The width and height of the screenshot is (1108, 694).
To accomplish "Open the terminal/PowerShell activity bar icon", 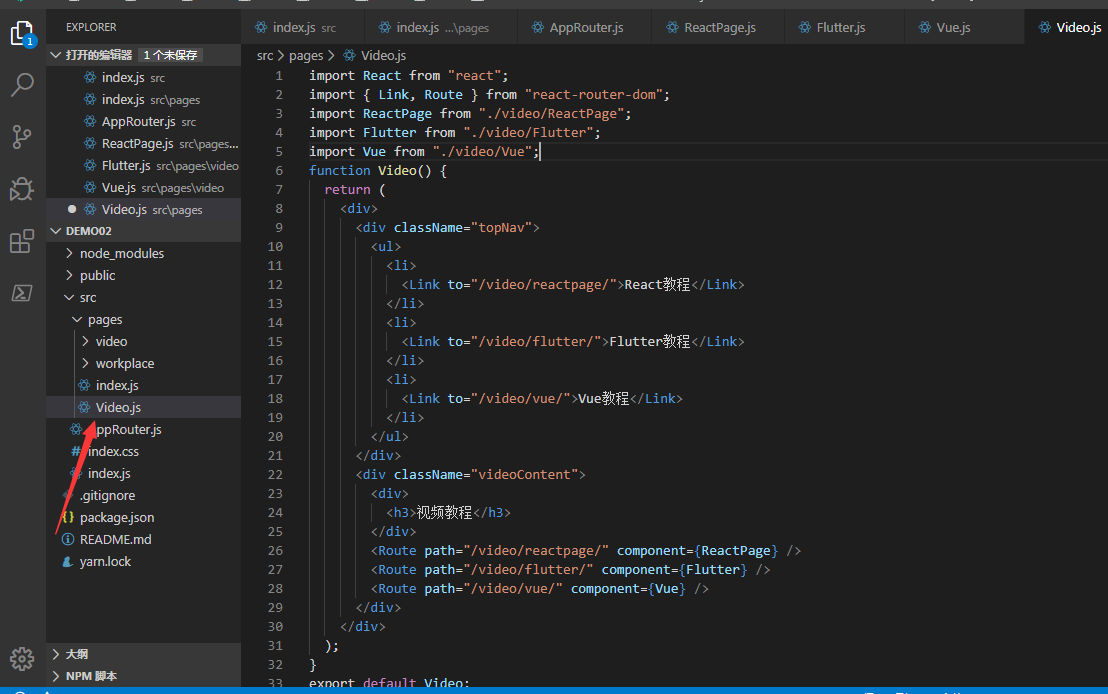I will [x=22, y=293].
